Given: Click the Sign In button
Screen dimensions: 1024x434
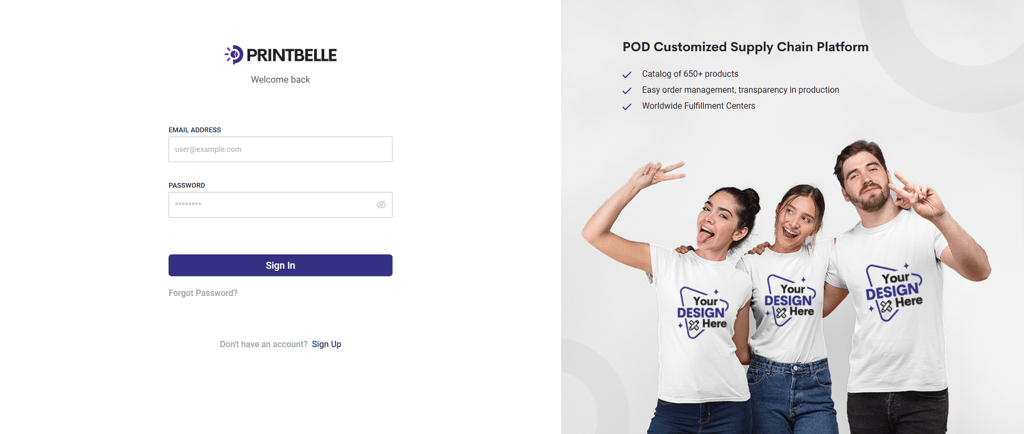Looking at the screenshot, I should [x=280, y=266].
